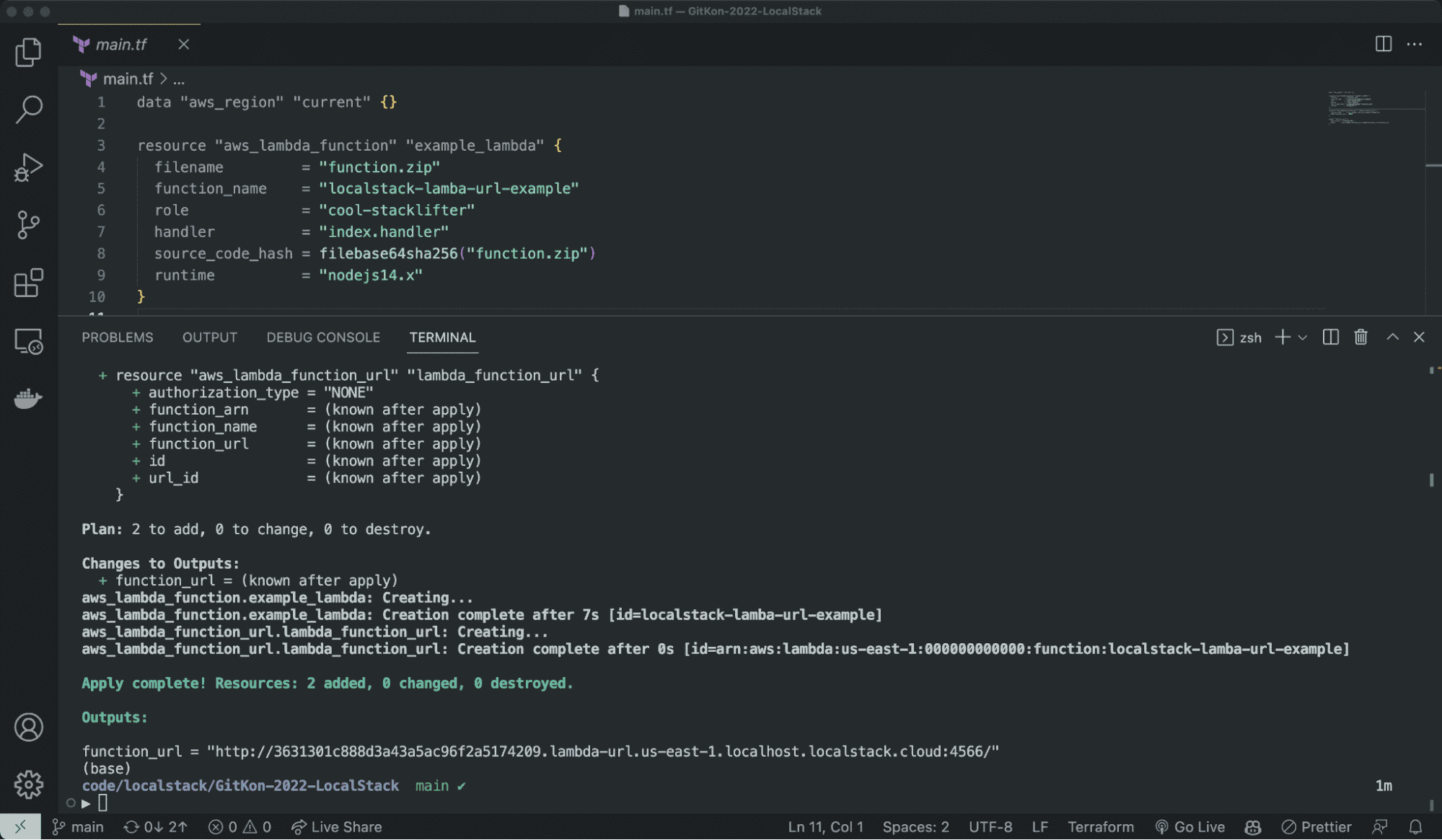Toggle notifications bell in status bar
The width and height of the screenshot is (1442, 840).
(x=1415, y=827)
